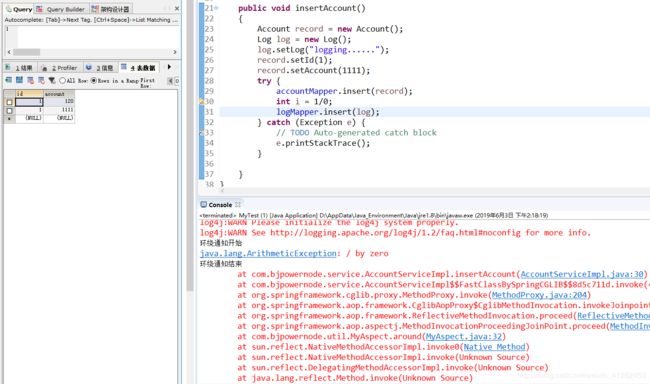Viewport: 650px width, 384px height.
Task: Click the right arrow of query editor scrollbar
Action: coord(175,52)
